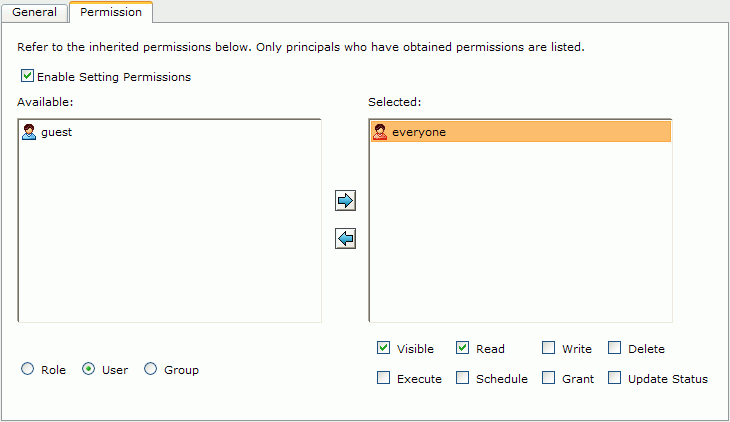Select the User radio button
730x422 pixels.
88,369
